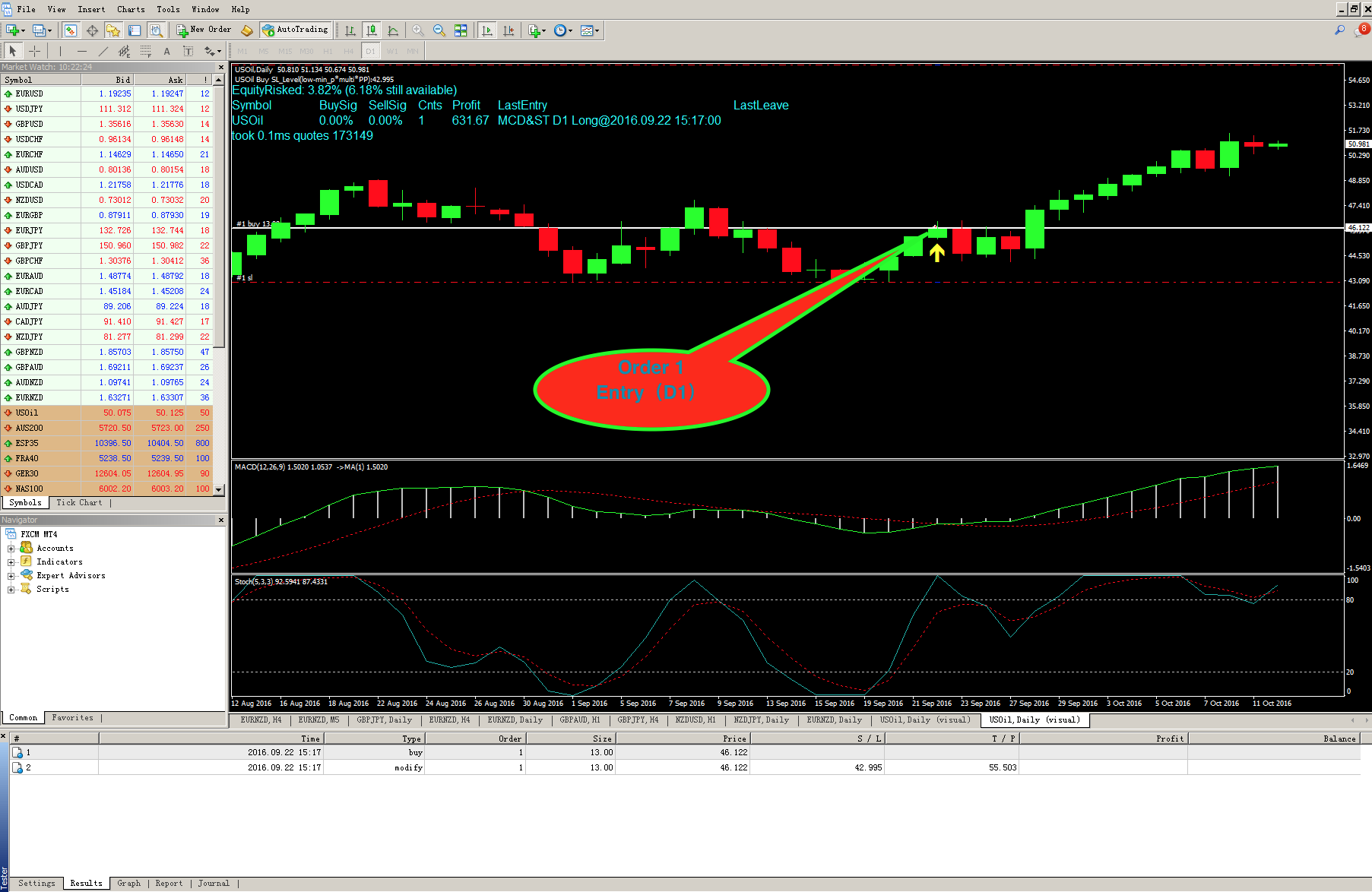Switch chart to line chart icon
Image resolution: width=1372 pixels, height=892 pixels.
point(393,30)
